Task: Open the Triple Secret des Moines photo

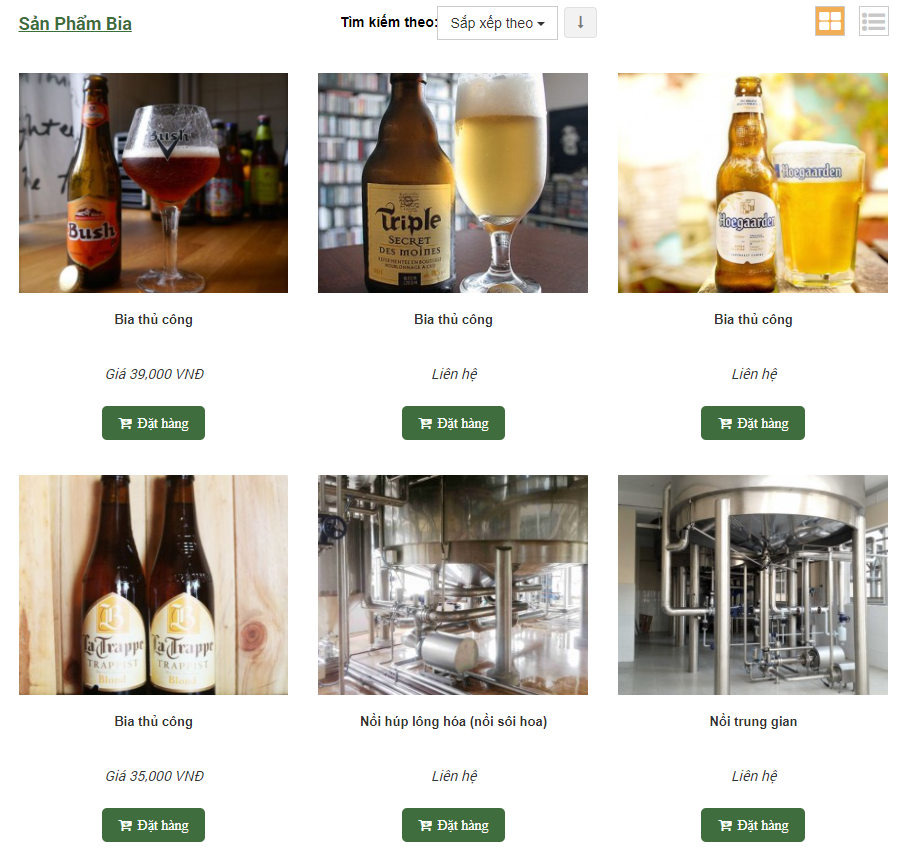Action: (x=453, y=183)
